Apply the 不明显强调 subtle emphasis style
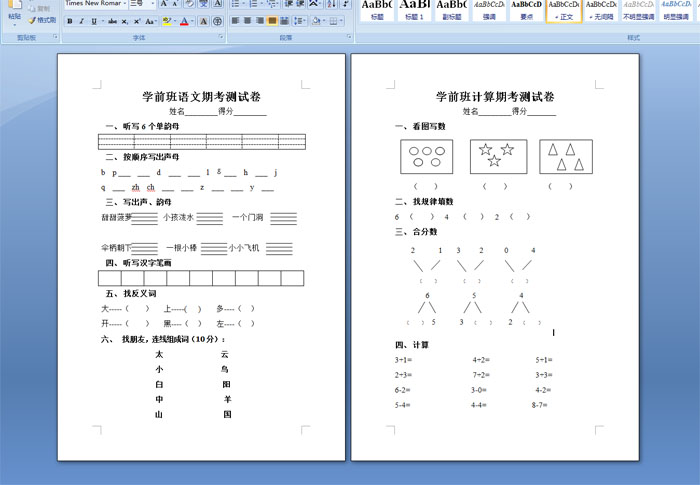Image resolution: width=700 pixels, height=485 pixels. tap(639, 11)
